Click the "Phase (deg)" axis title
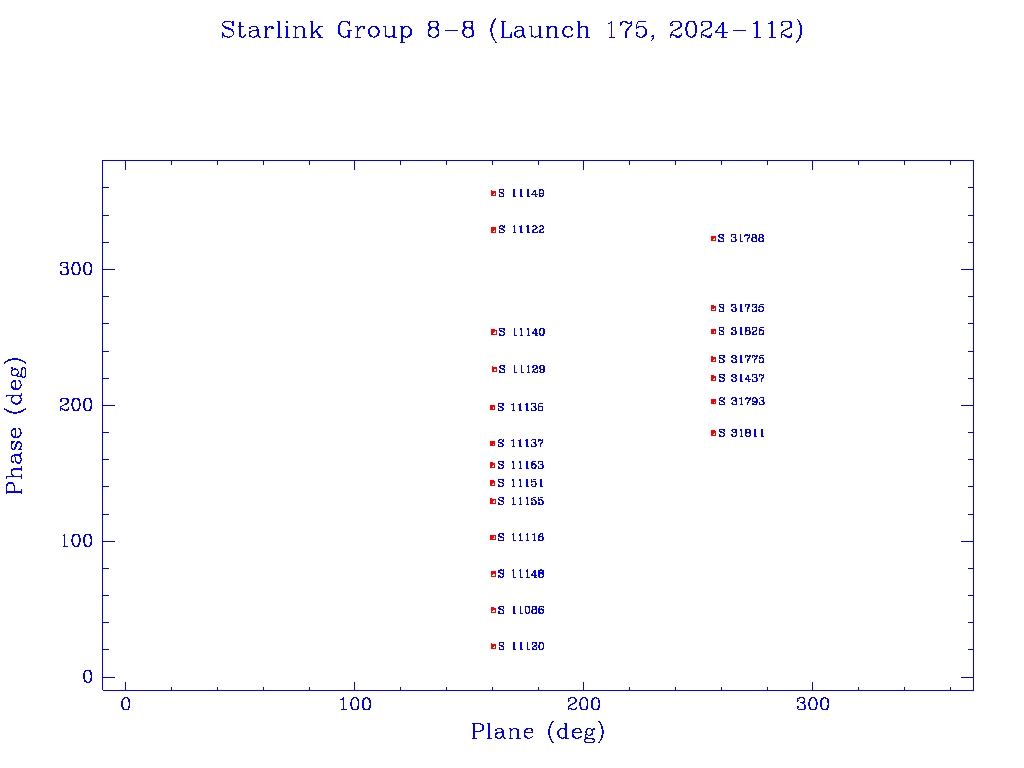1024x768 pixels. click(14, 425)
